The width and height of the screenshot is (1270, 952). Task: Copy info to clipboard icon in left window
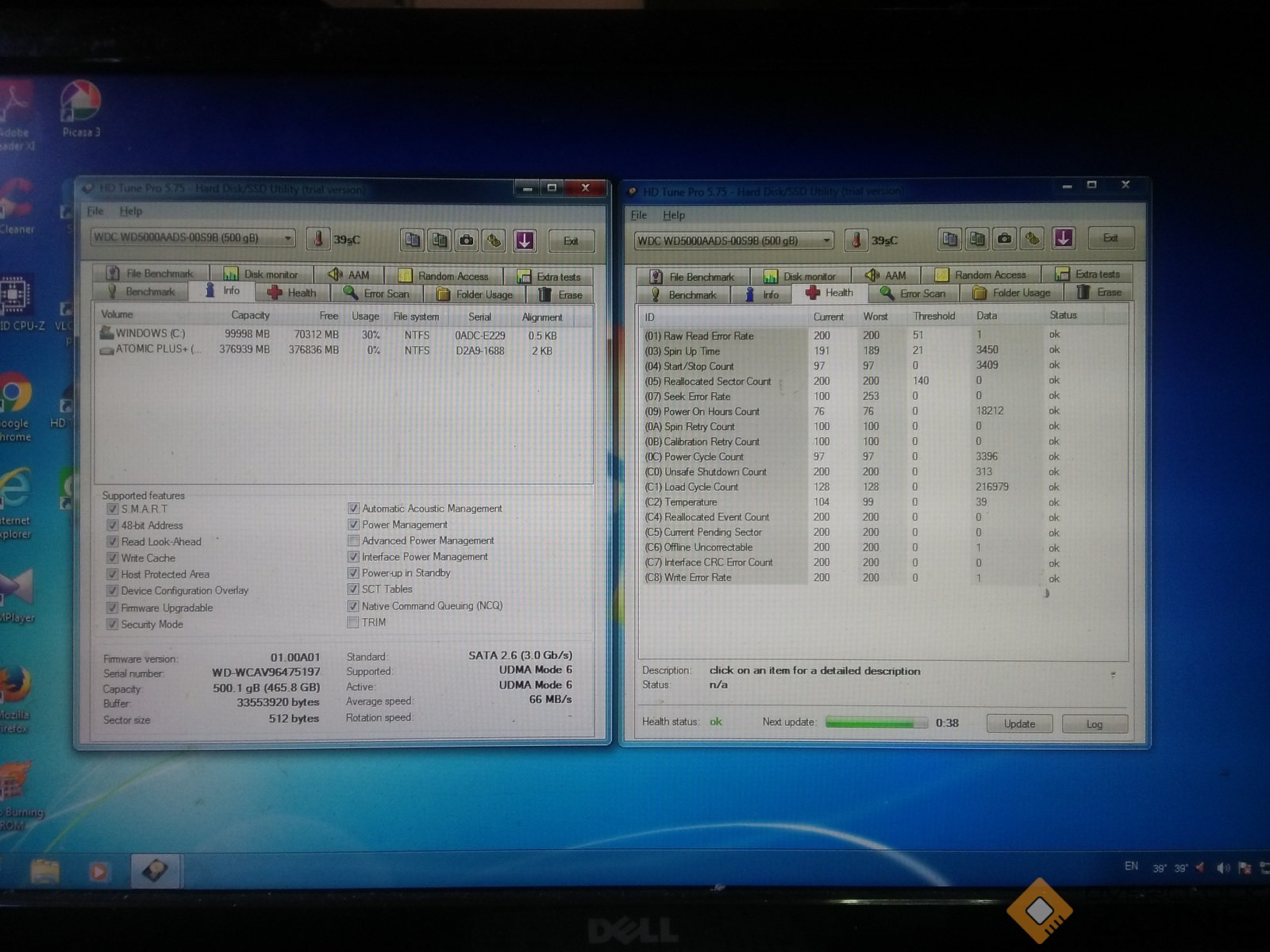point(412,240)
